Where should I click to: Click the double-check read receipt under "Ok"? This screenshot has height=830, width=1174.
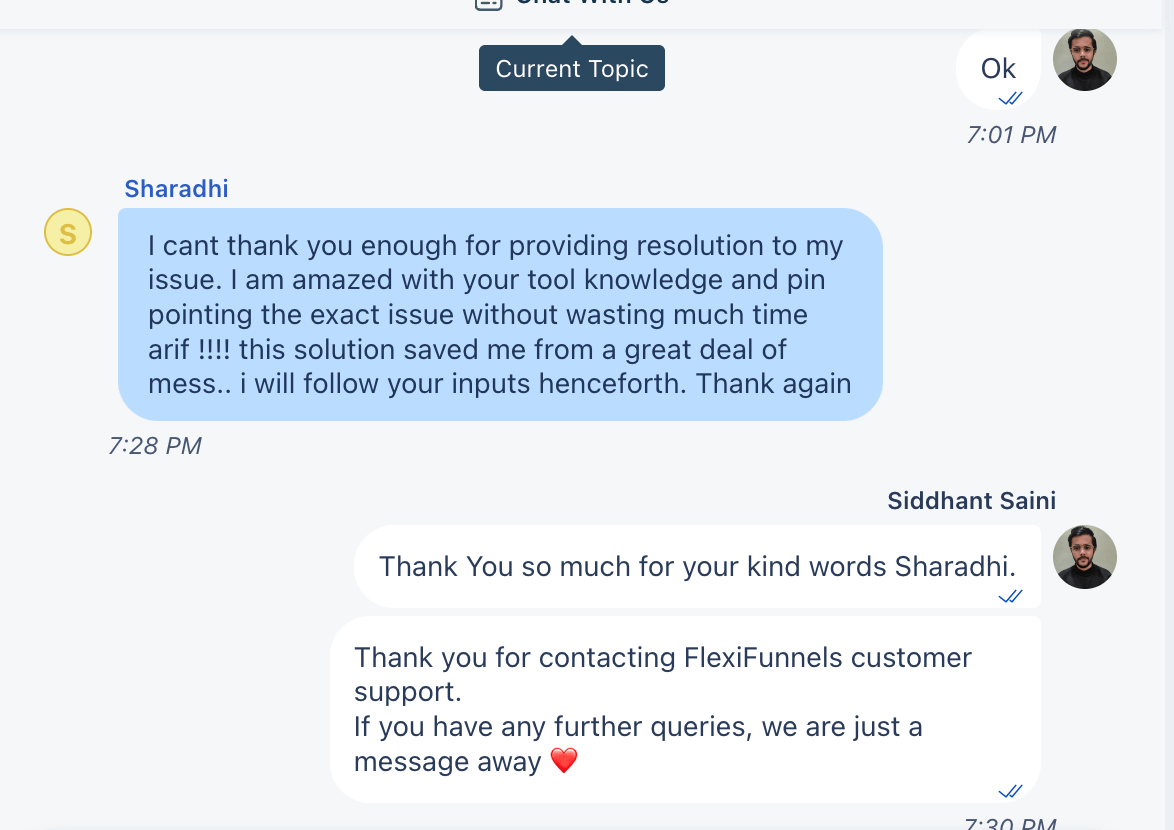(x=1011, y=98)
